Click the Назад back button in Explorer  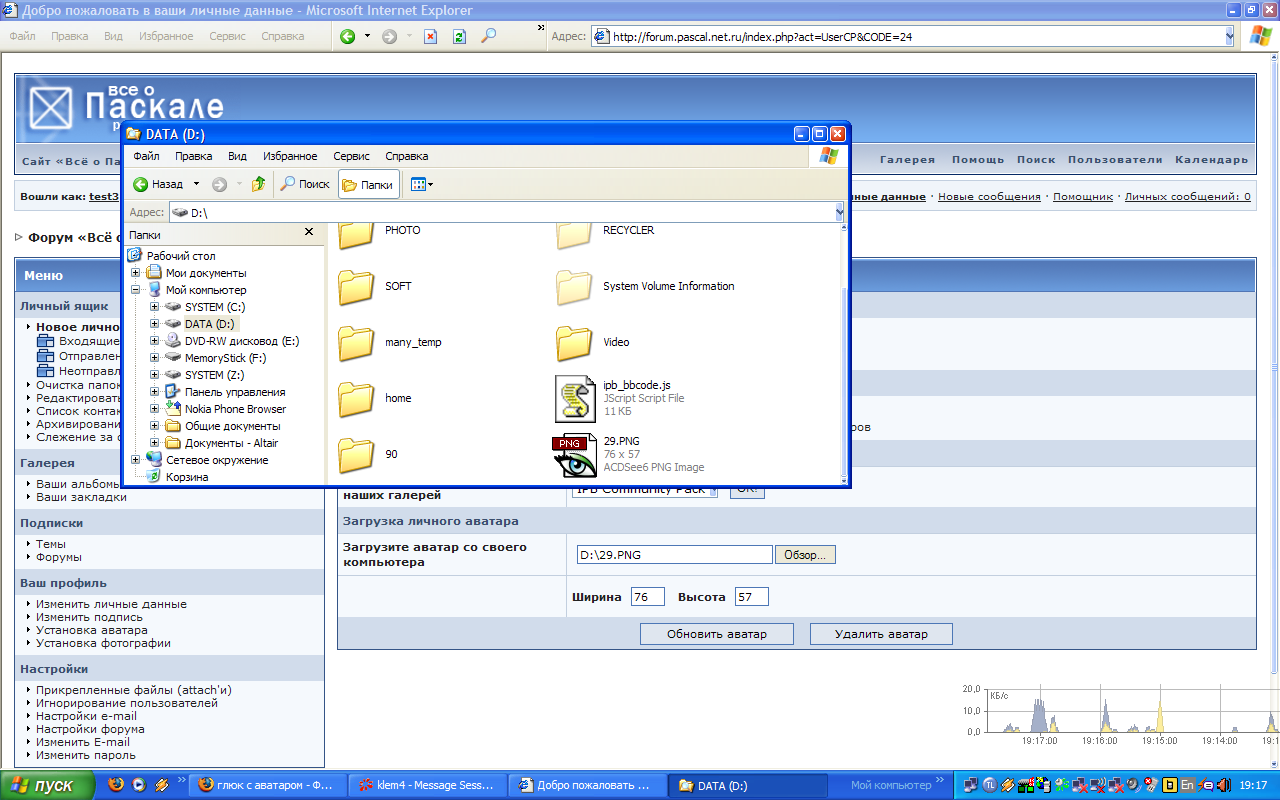(x=158, y=184)
